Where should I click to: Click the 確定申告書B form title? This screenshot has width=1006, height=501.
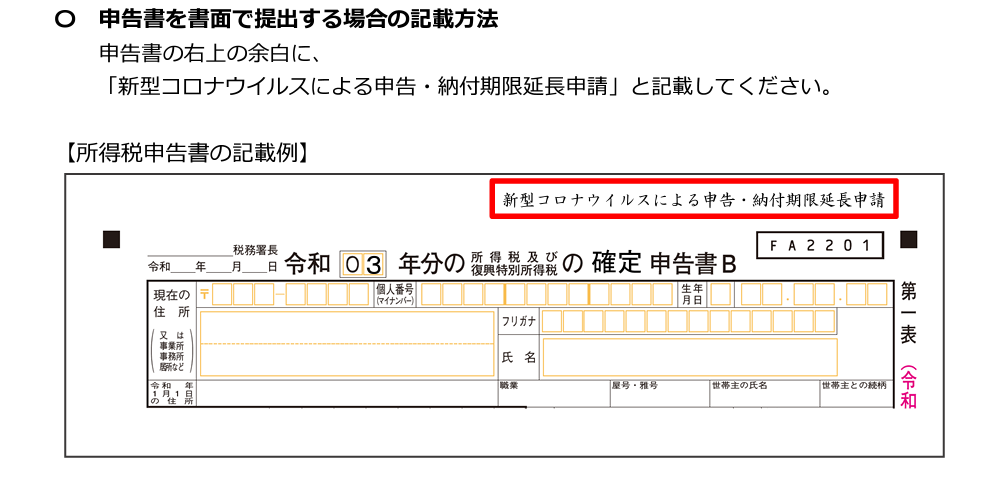pos(663,264)
